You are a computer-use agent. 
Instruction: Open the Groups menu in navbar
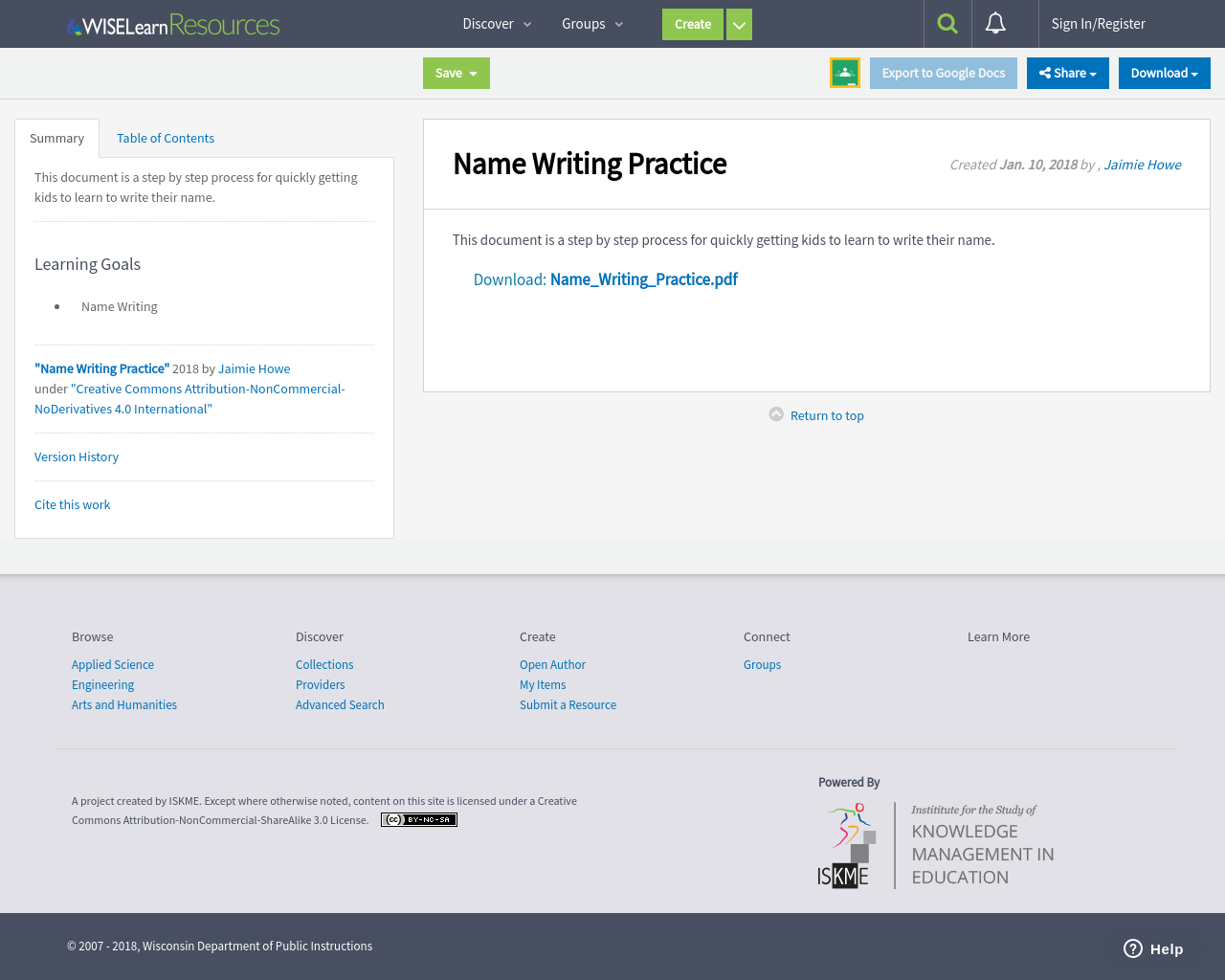point(592,24)
